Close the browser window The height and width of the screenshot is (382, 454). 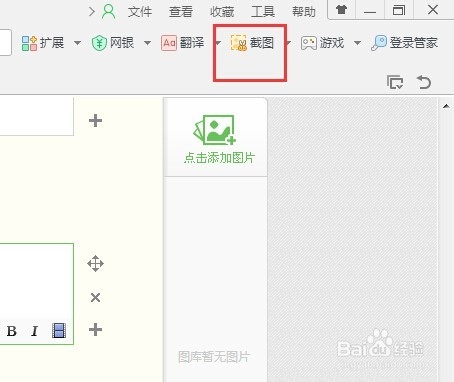(x=433, y=10)
